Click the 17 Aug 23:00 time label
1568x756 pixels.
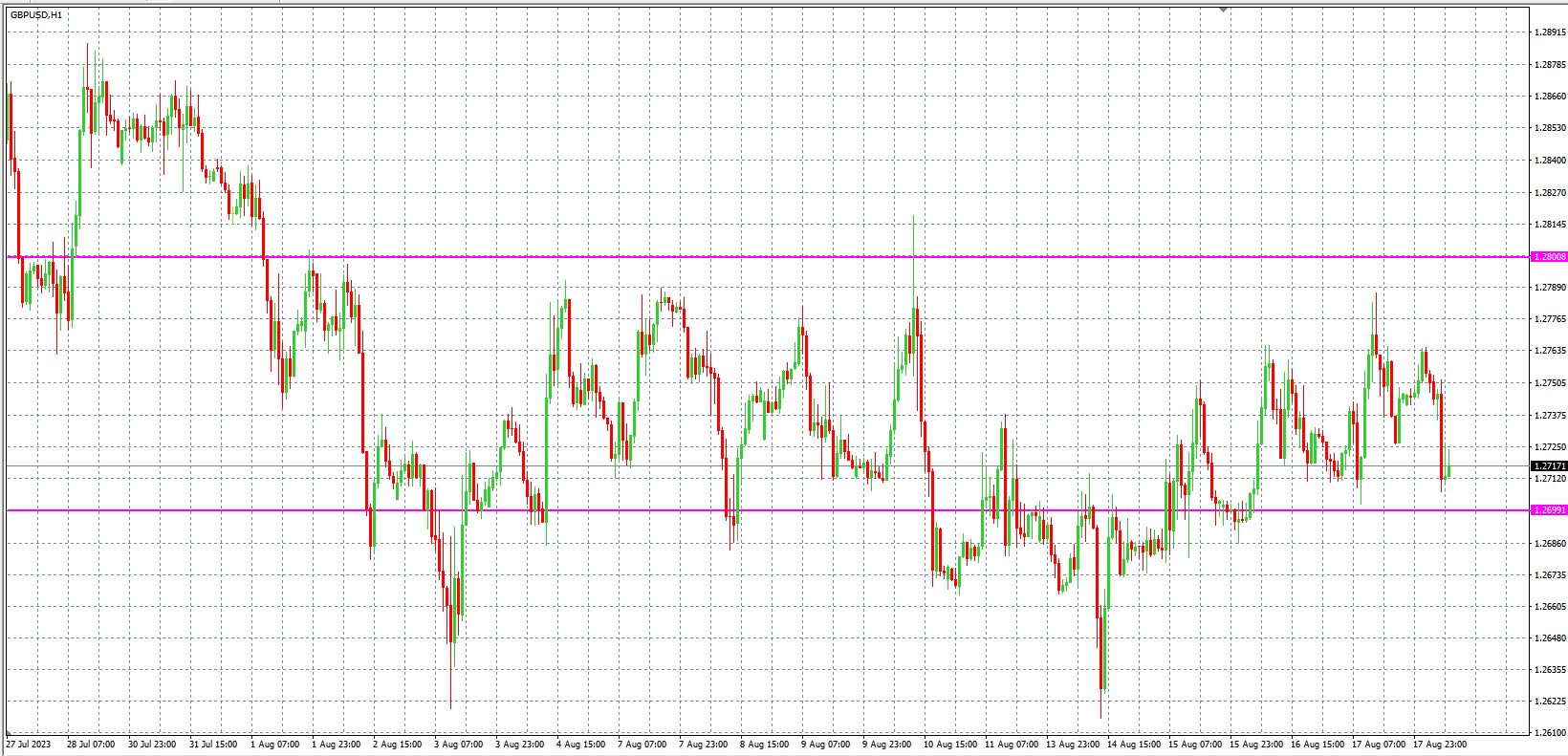[x=1439, y=745]
